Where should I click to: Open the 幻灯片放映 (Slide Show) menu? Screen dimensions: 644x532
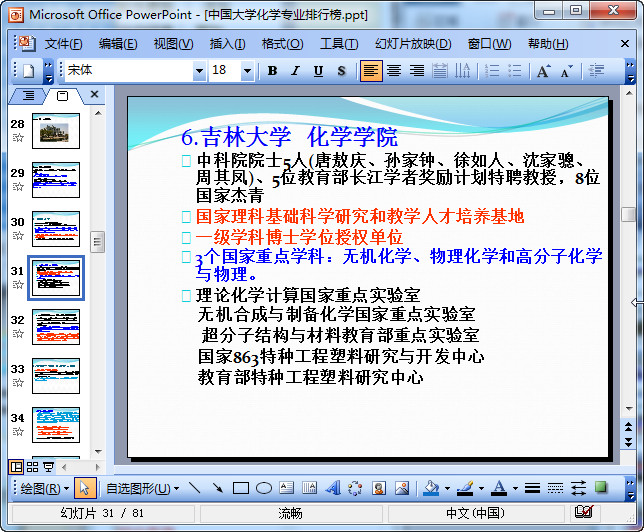(412, 44)
